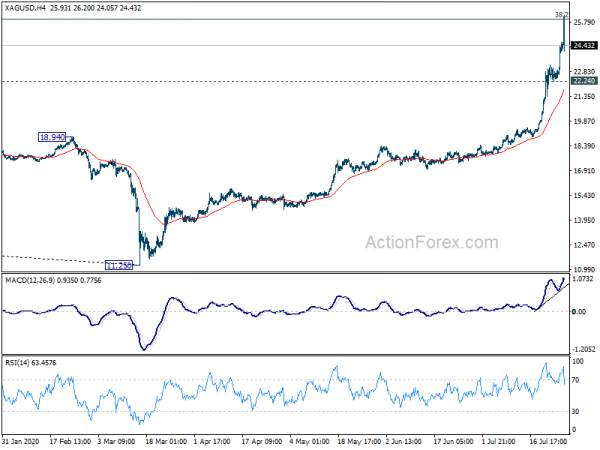Click the 12.470 price axis value
The image size is (600, 450).
(x=584, y=245)
